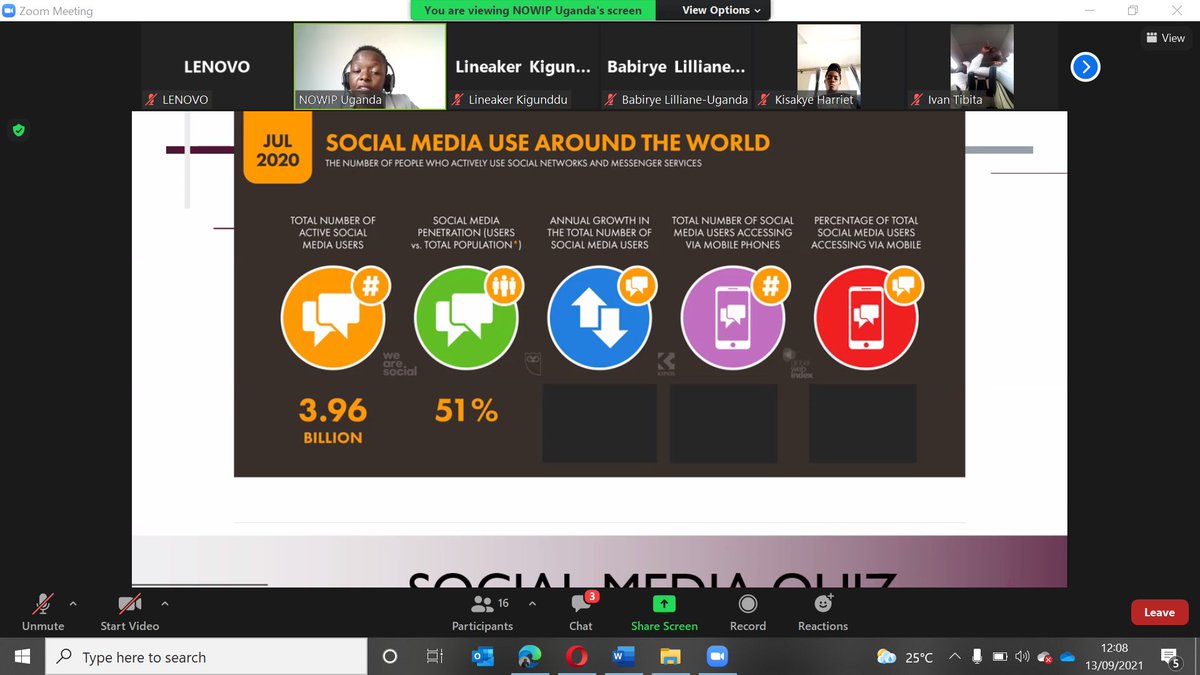The height and width of the screenshot is (675, 1200).
Task: Select Ivan Tibita video thumbnail
Action: 982,67
